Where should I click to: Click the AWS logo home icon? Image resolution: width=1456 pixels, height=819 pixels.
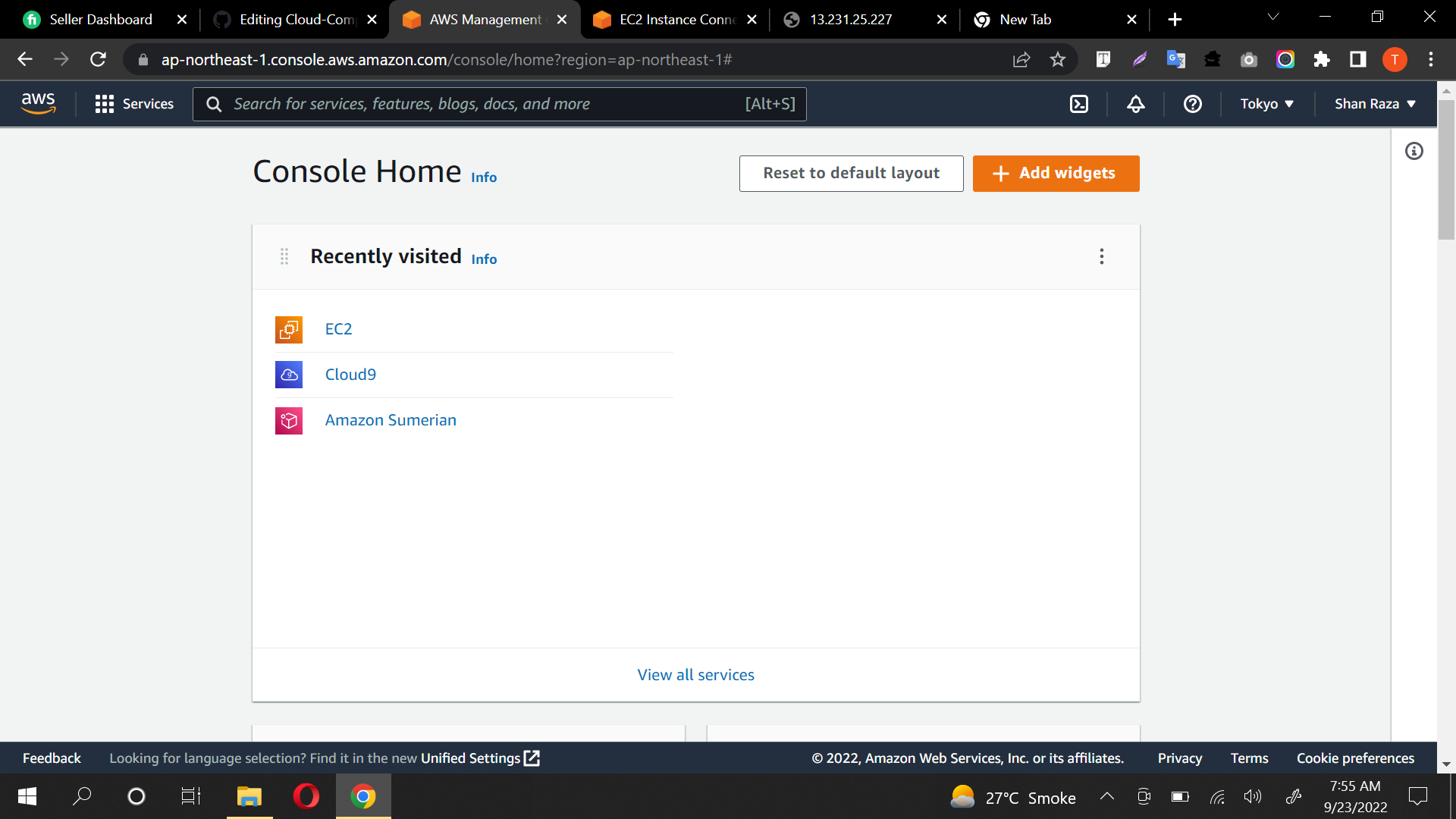tap(38, 103)
